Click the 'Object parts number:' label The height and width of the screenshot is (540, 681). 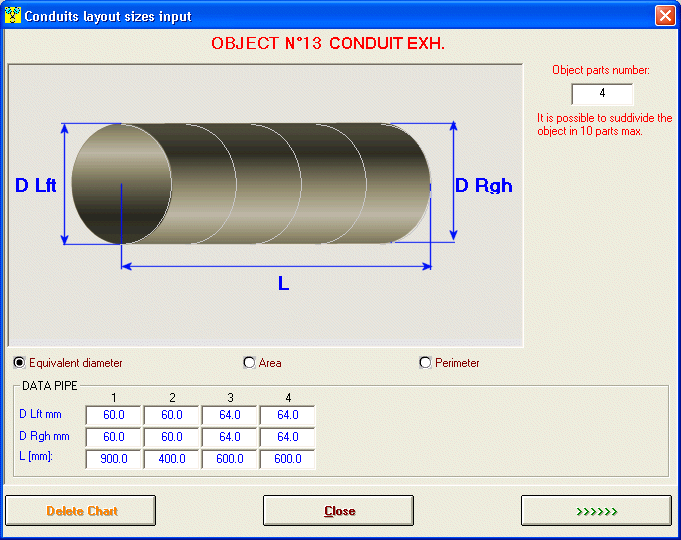point(601,70)
